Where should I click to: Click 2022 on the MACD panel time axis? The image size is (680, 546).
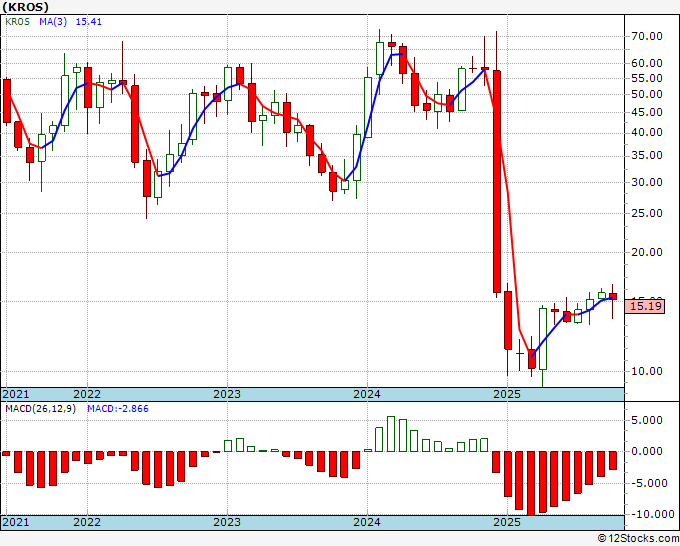pos(87,522)
